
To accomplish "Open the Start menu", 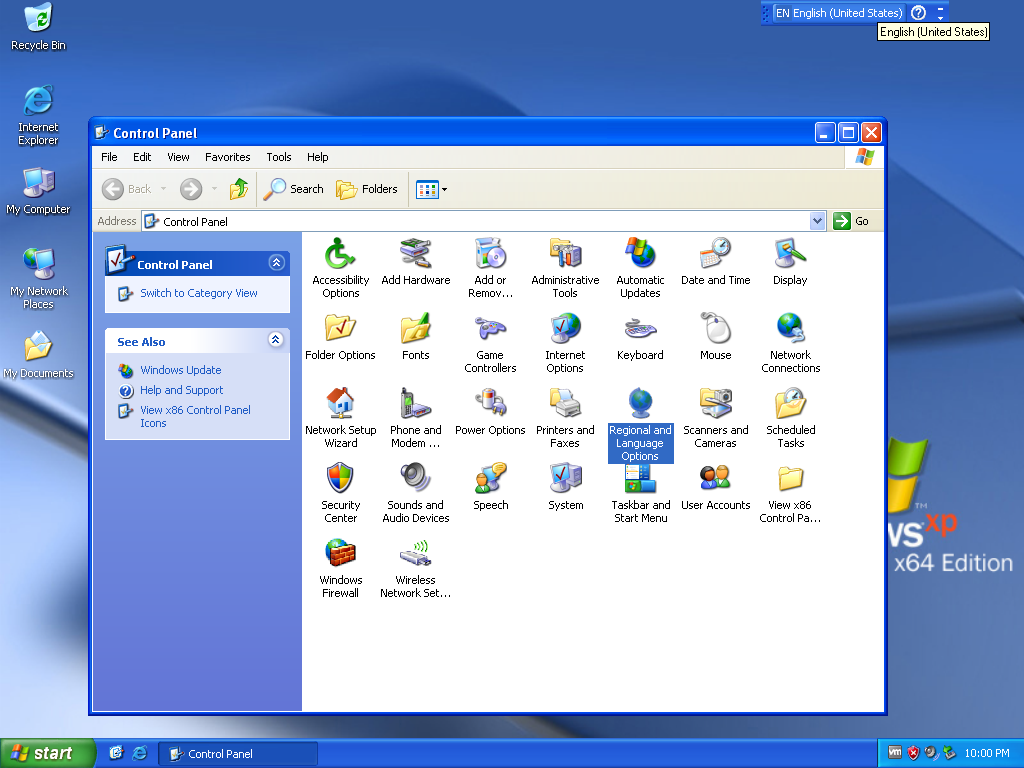I will 47,753.
